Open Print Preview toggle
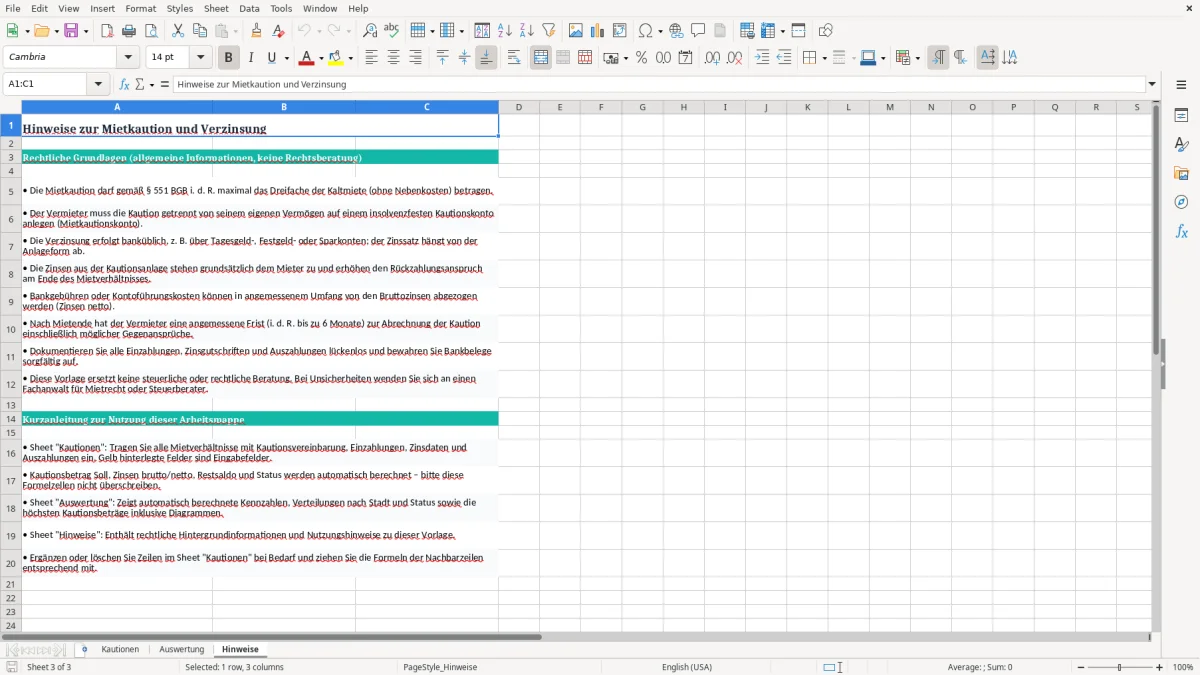Image resolution: width=1200 pixels, height=675 pixels. (151, 31)
